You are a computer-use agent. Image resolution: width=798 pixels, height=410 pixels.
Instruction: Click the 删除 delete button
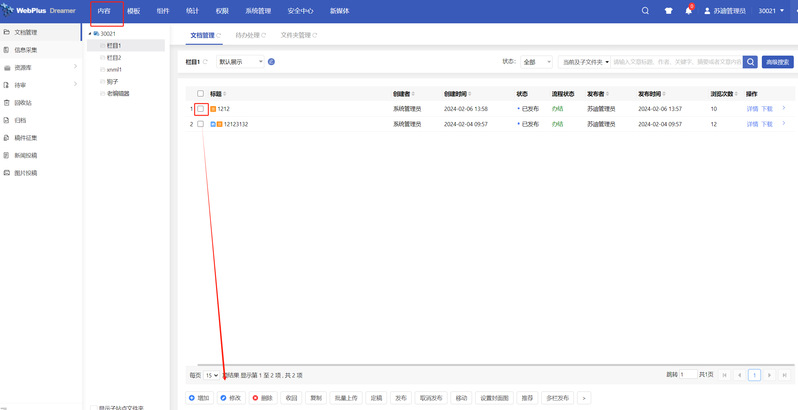[x=263, y=398]
